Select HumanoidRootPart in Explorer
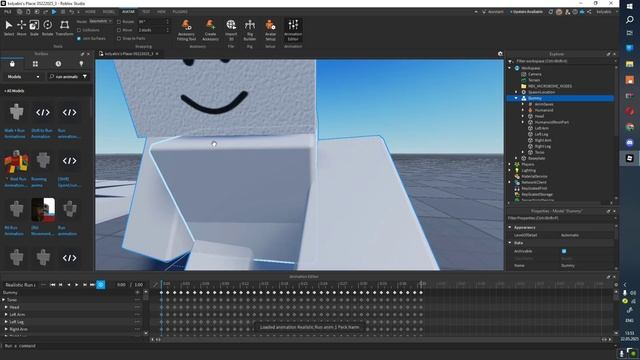This screenshot has height=360, width=640. pos(551,122)
